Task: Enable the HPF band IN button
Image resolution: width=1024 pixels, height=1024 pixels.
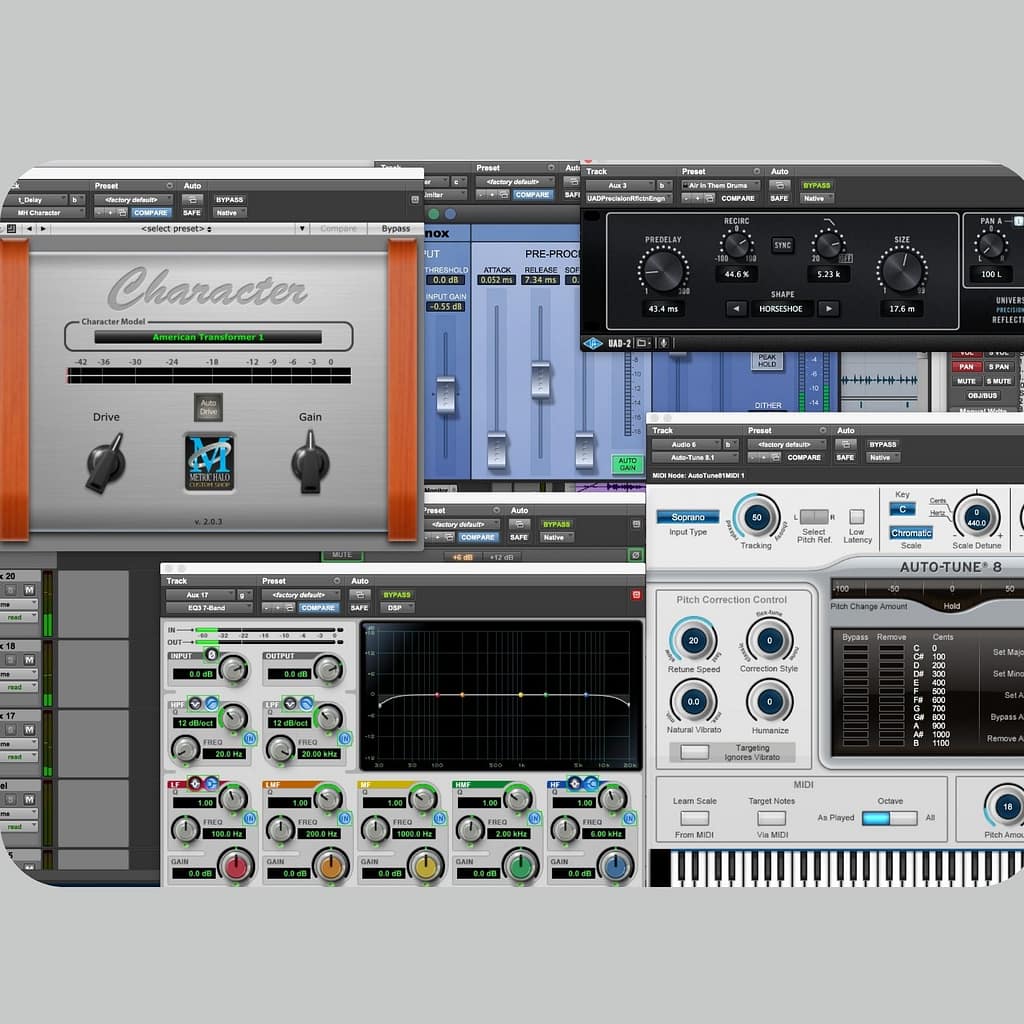Action: [x=249, y=738]
